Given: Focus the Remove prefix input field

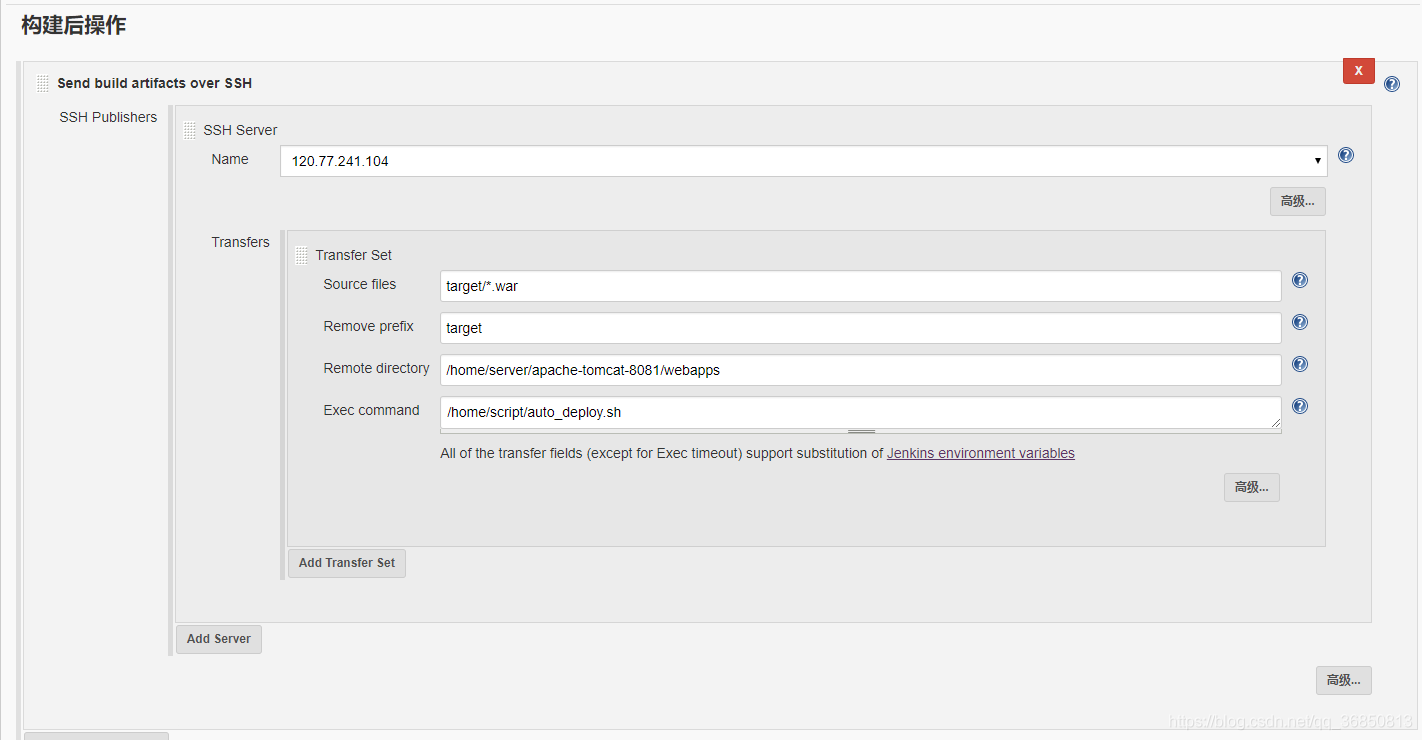Looking at the screenshot, I should (x=861, y=328).
